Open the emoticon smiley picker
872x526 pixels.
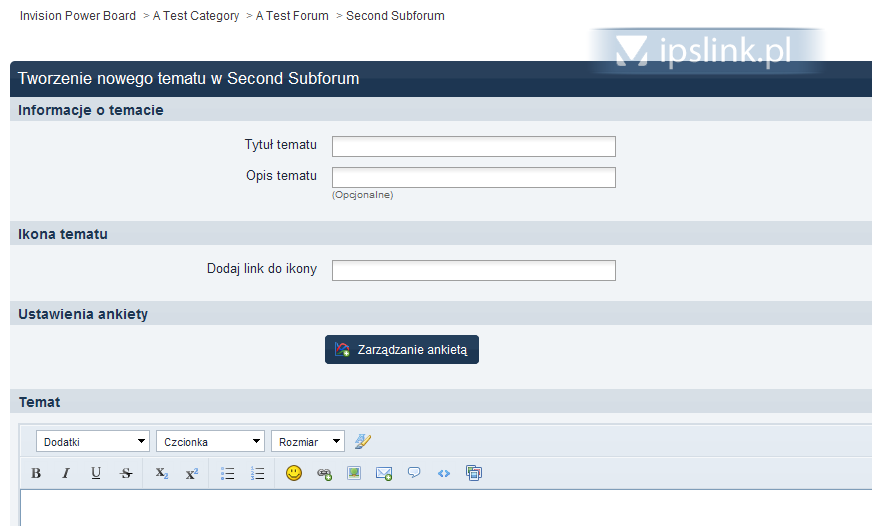[294, 474]
